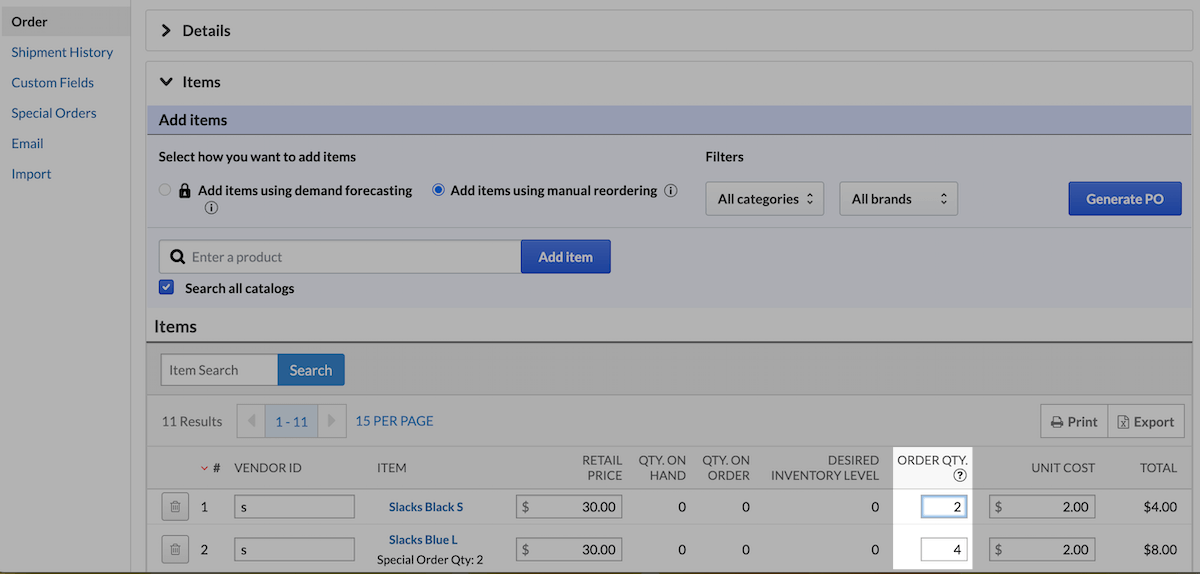This screenshot has width=1200, height=574.
Task: Uncheck Search all catalogs checkbox
Action: 167,288
